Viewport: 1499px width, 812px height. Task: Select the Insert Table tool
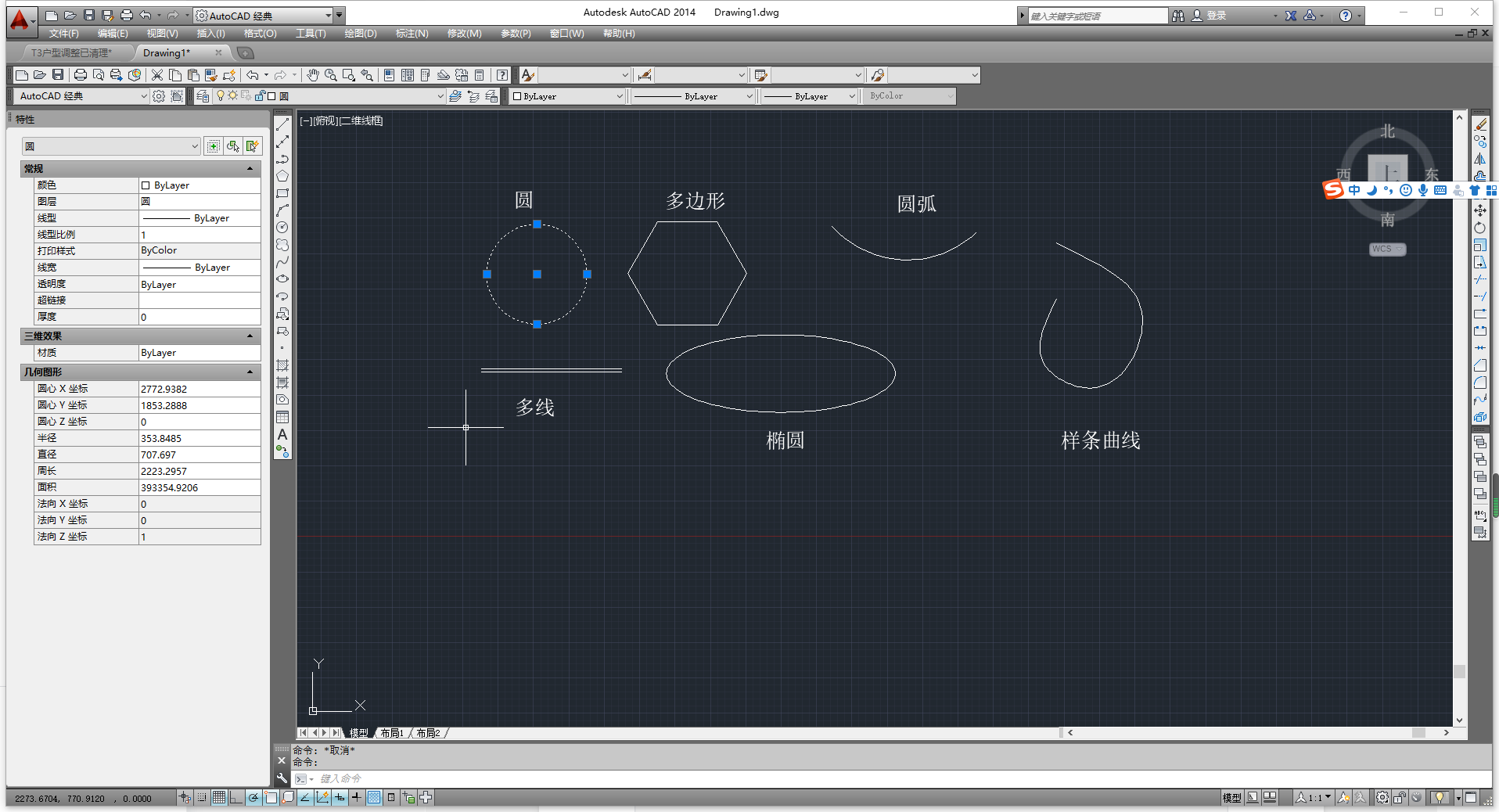tap(282, 417)
